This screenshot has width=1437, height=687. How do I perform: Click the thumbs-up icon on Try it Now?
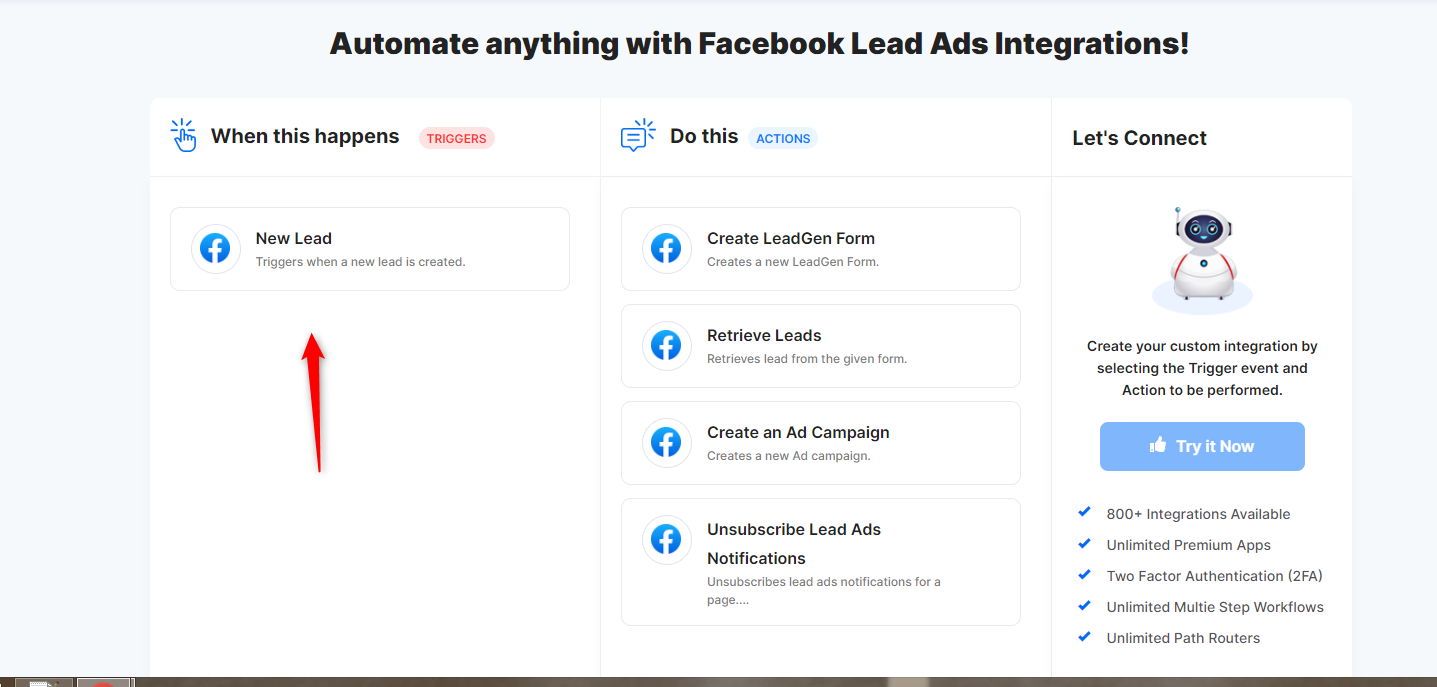pos(1158,445)
